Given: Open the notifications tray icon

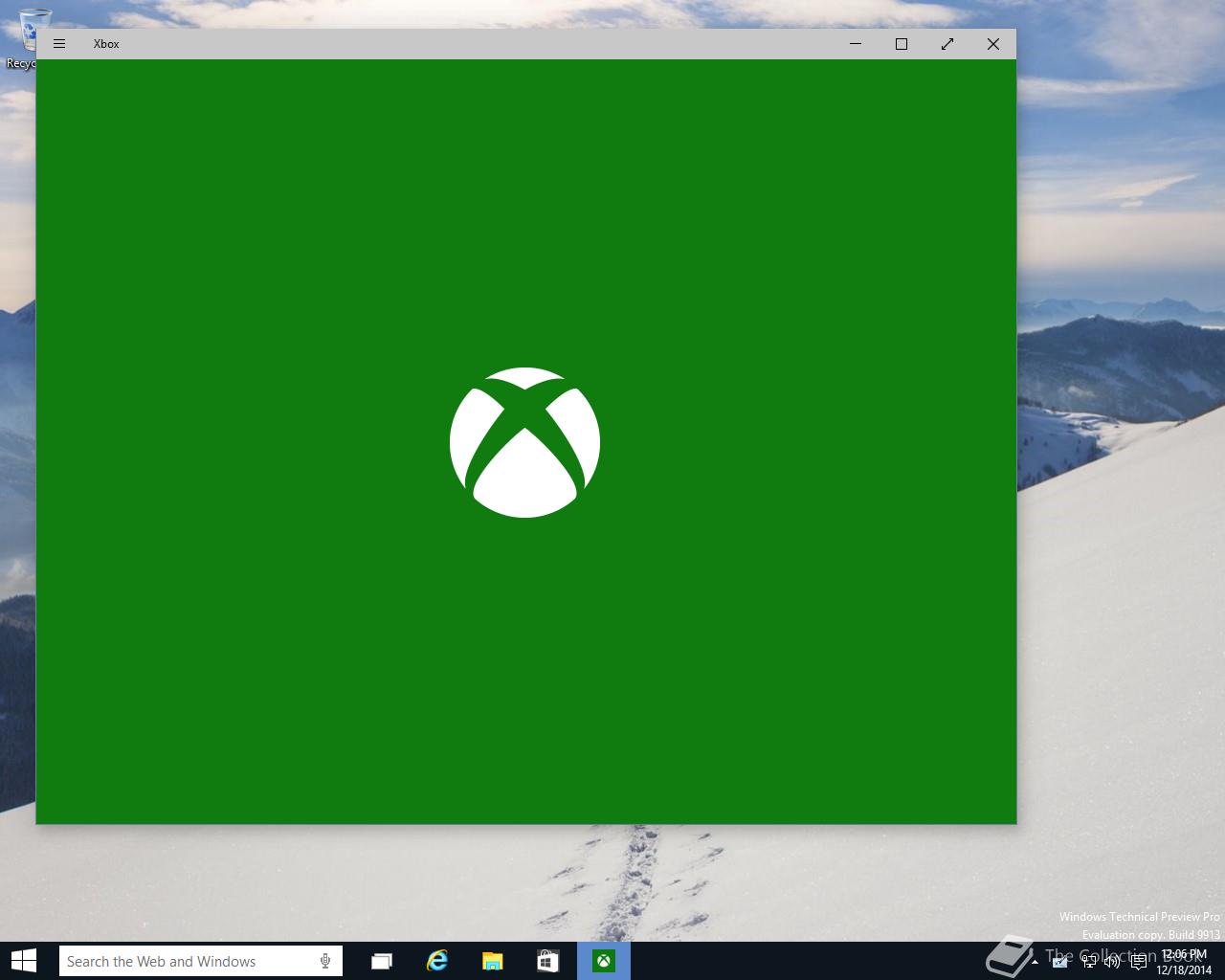Looking at the screenshot, I should (x=1138, y=962).
